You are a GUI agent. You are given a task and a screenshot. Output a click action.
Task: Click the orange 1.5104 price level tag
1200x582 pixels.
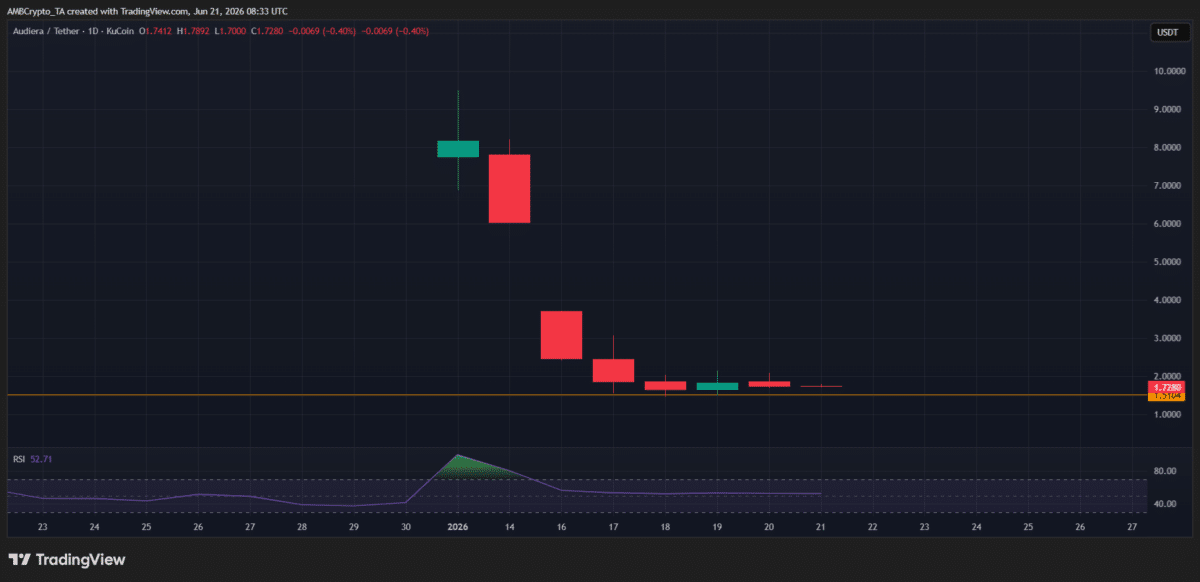[x=1167, y=396]
